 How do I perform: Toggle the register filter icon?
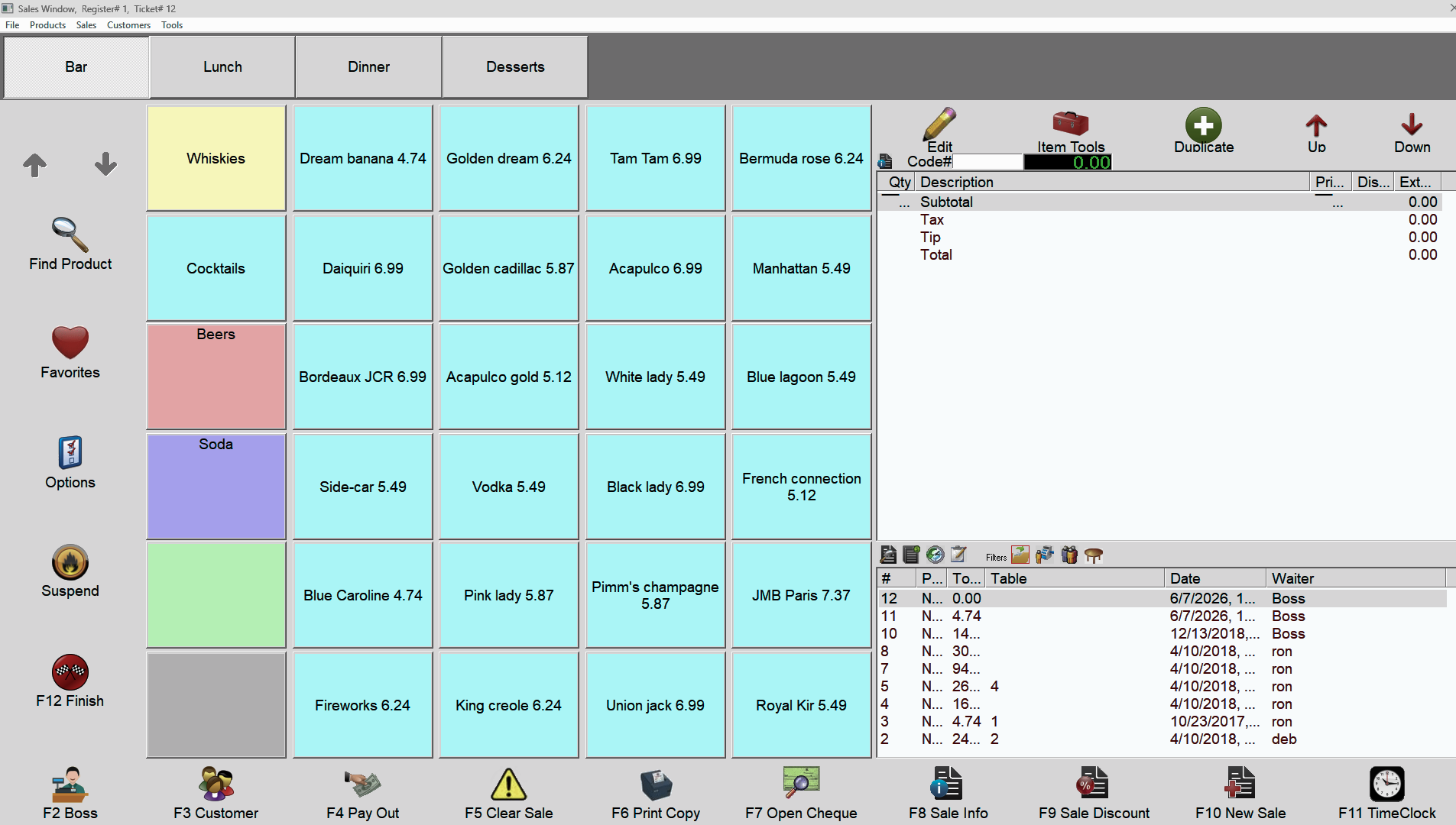(1045, 555)
